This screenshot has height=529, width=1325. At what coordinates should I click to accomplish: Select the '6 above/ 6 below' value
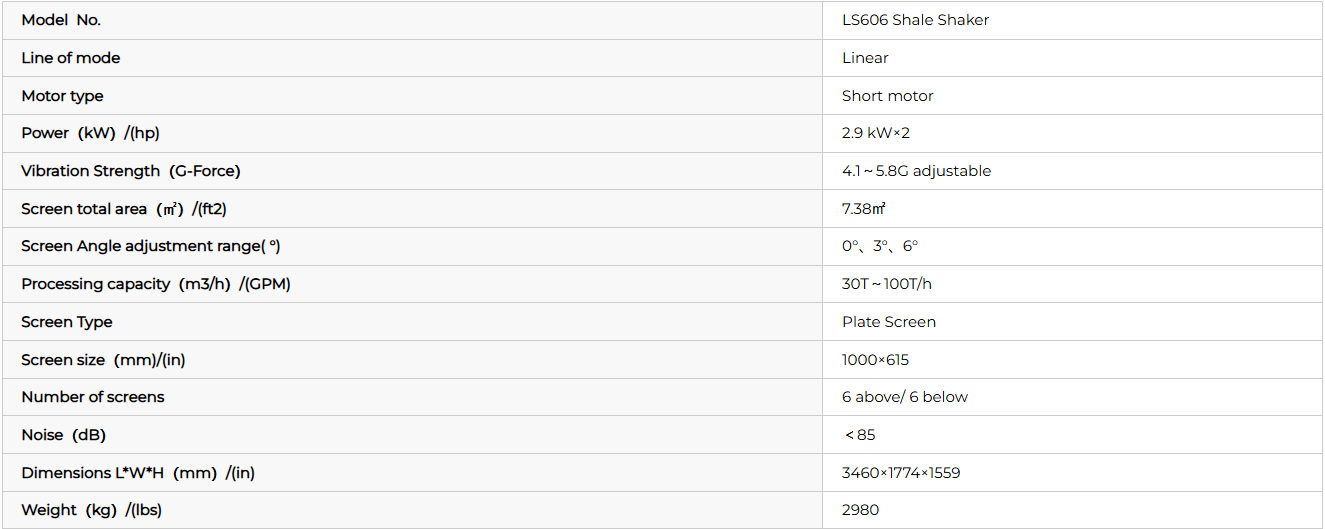904,397
